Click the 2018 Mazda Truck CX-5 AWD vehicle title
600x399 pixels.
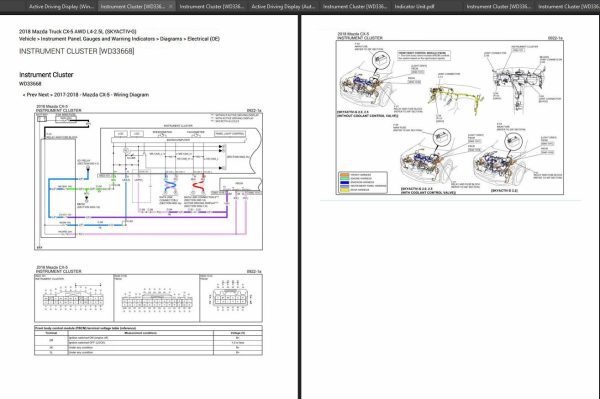[x=78, y=31]
